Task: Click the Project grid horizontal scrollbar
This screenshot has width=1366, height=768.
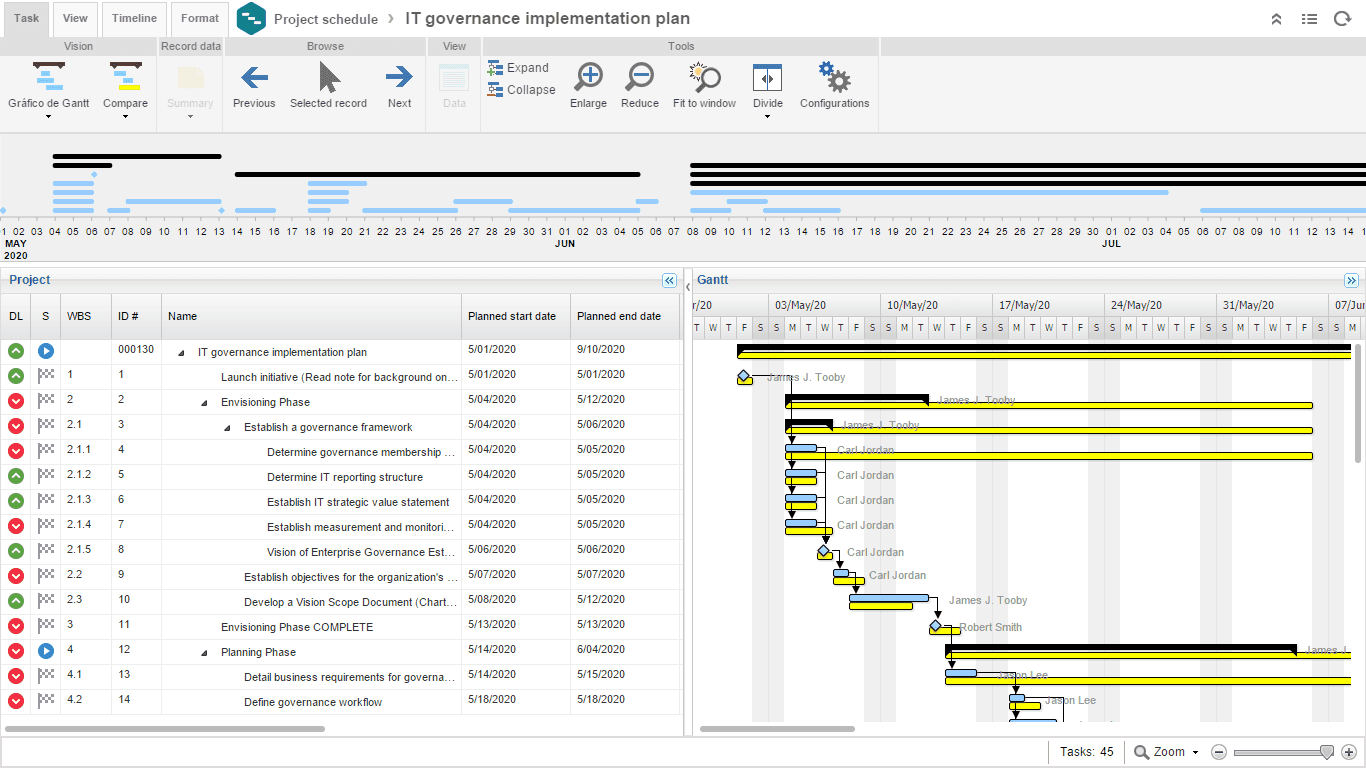Action: (x=165, y=729)
